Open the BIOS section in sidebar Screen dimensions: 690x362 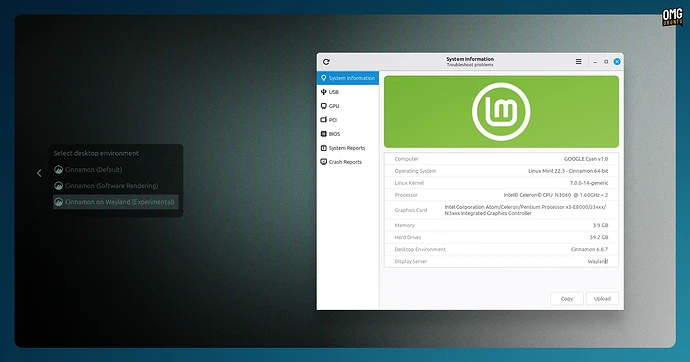(348, 134)
